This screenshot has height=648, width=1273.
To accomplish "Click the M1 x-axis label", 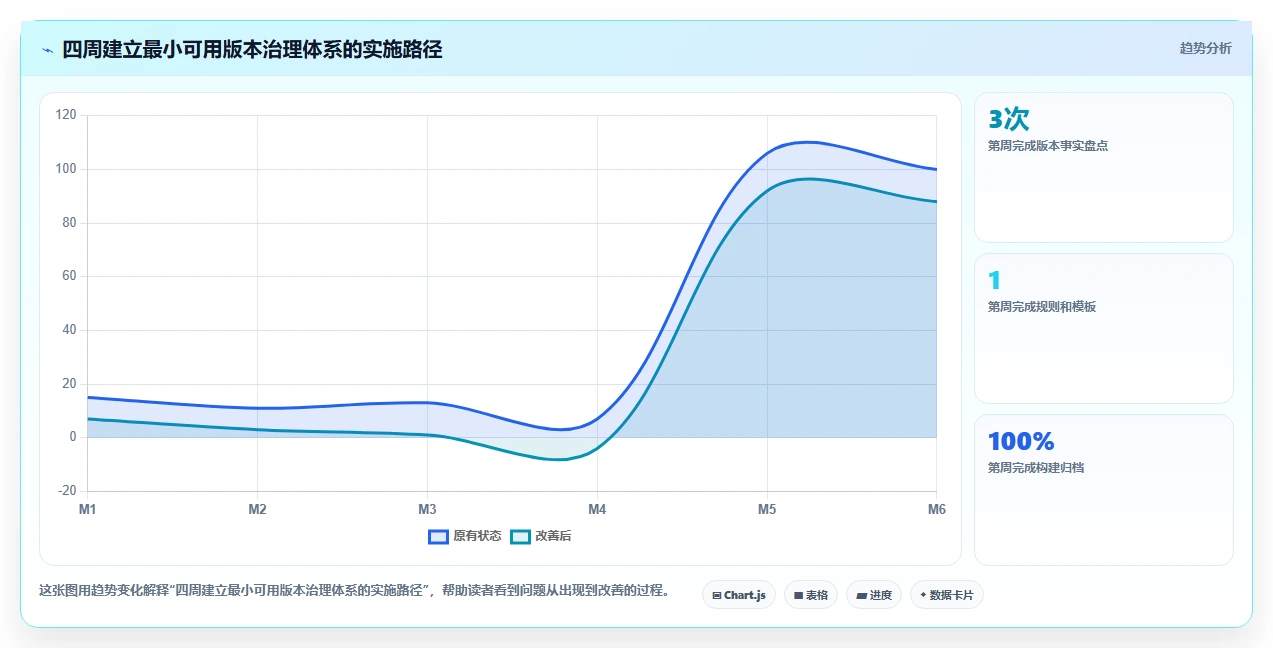I will pyautogui.click(x=88, y=510).
